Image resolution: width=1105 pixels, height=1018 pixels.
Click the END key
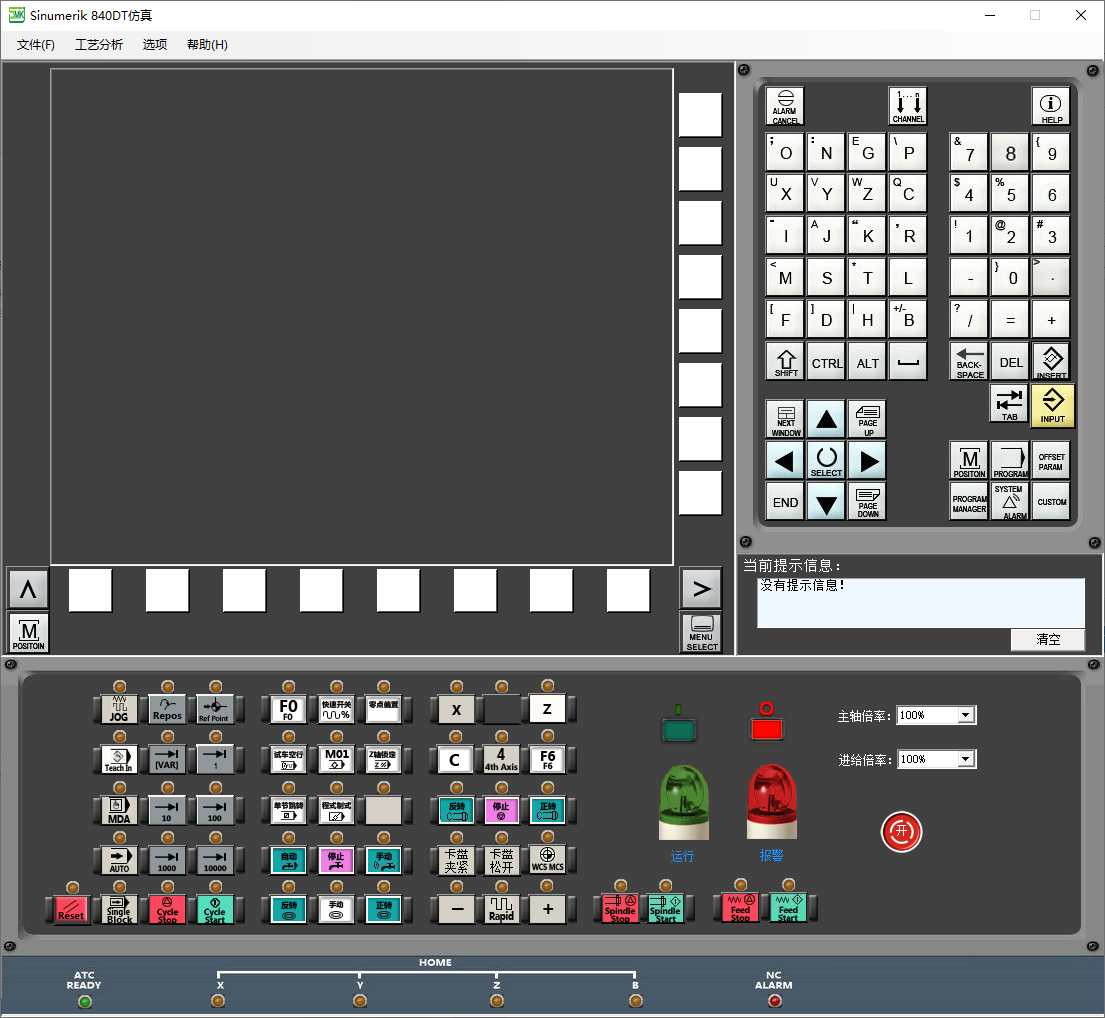pyautogui.click(x=785, y=502)
